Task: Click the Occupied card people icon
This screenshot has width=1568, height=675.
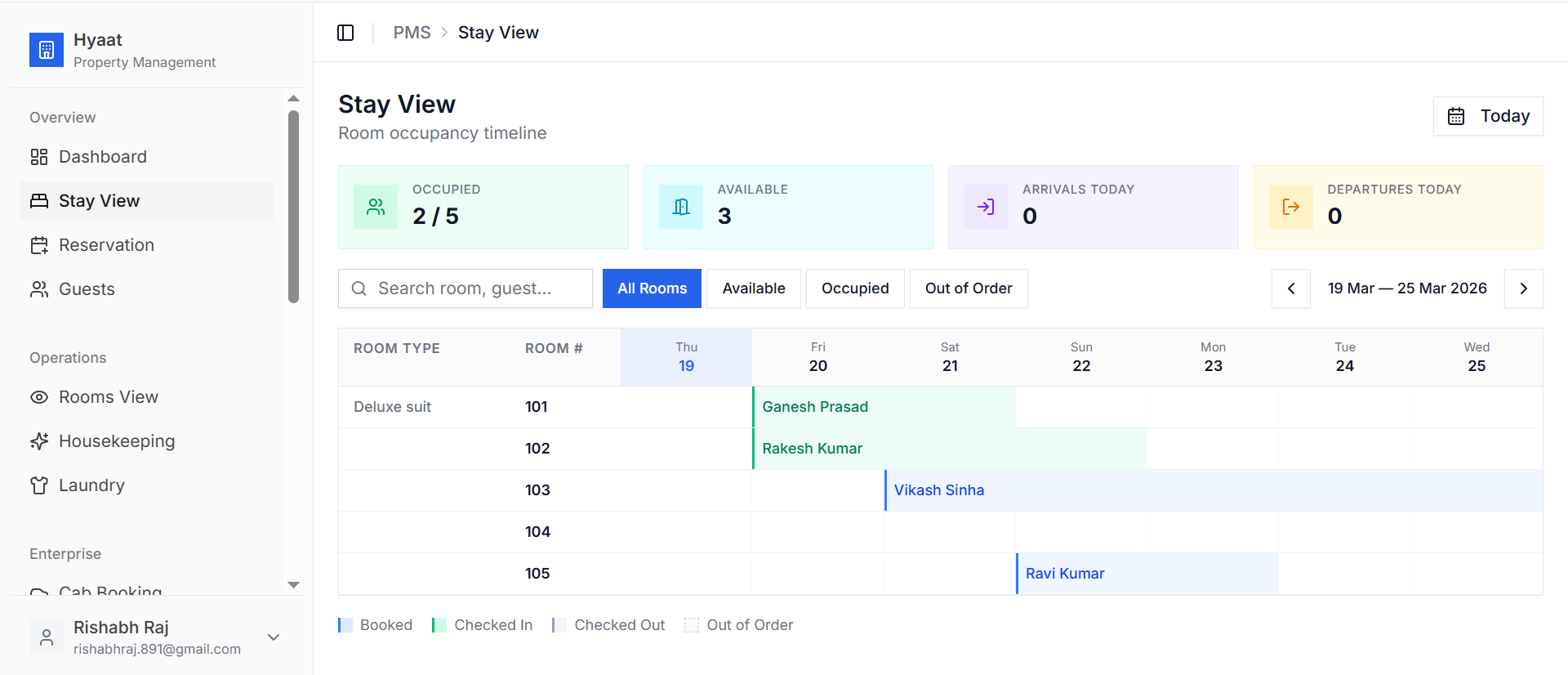Action: (x=376, y=207)
